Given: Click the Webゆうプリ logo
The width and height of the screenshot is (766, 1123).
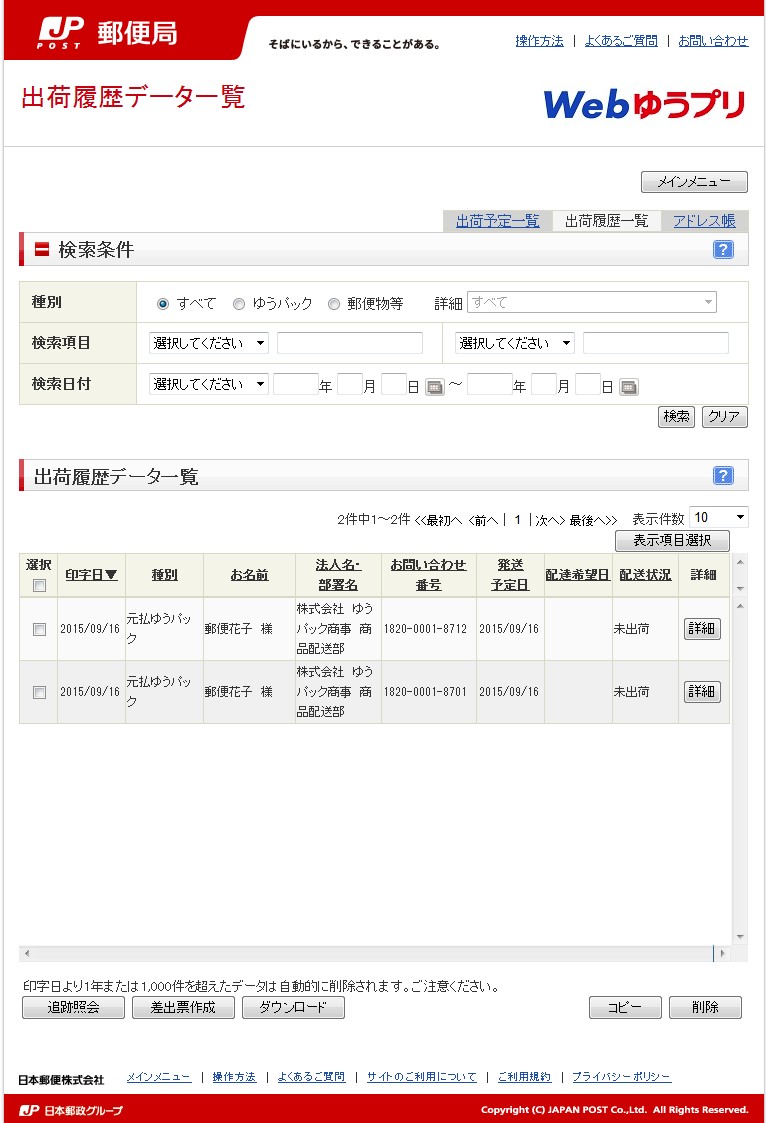Looking at the screenshot, I should tap(644, 105).
